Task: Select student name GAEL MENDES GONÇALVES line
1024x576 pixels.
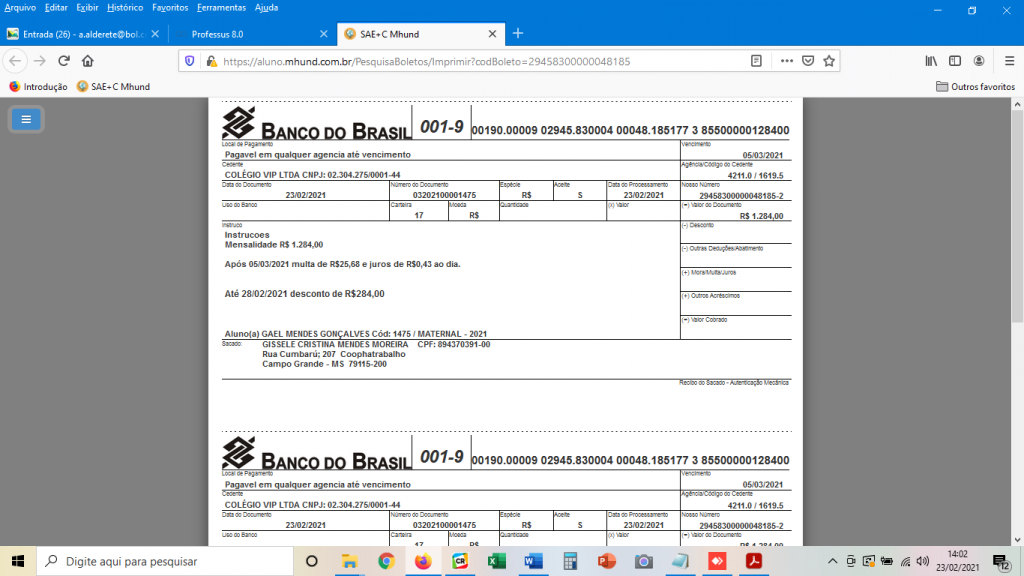Action: [355, 334]
